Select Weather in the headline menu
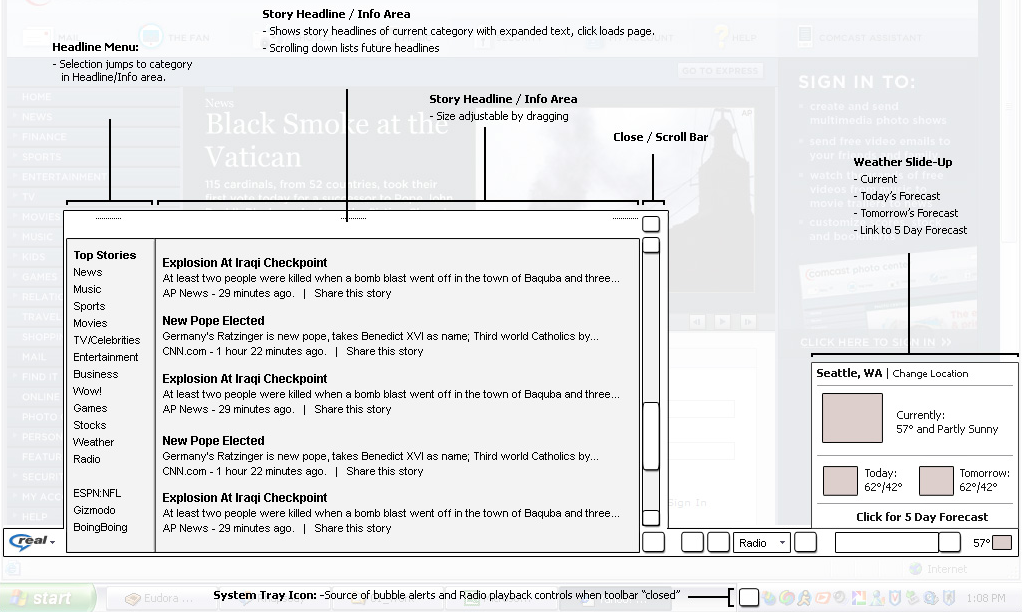Image resolution: width=1022 pixels, height=612 pixels. pyautogui.click(x=93, y=441)
